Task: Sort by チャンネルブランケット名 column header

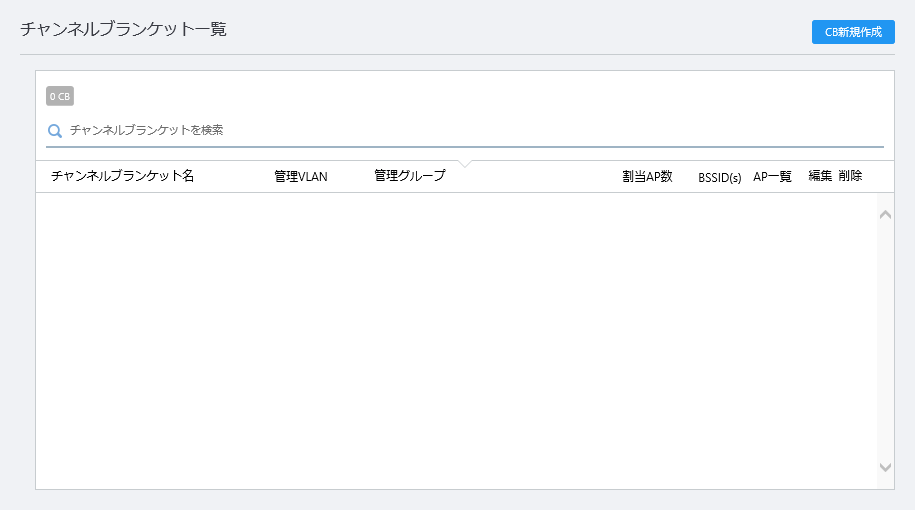Action: pyautogui.click(x=123, y=176)
